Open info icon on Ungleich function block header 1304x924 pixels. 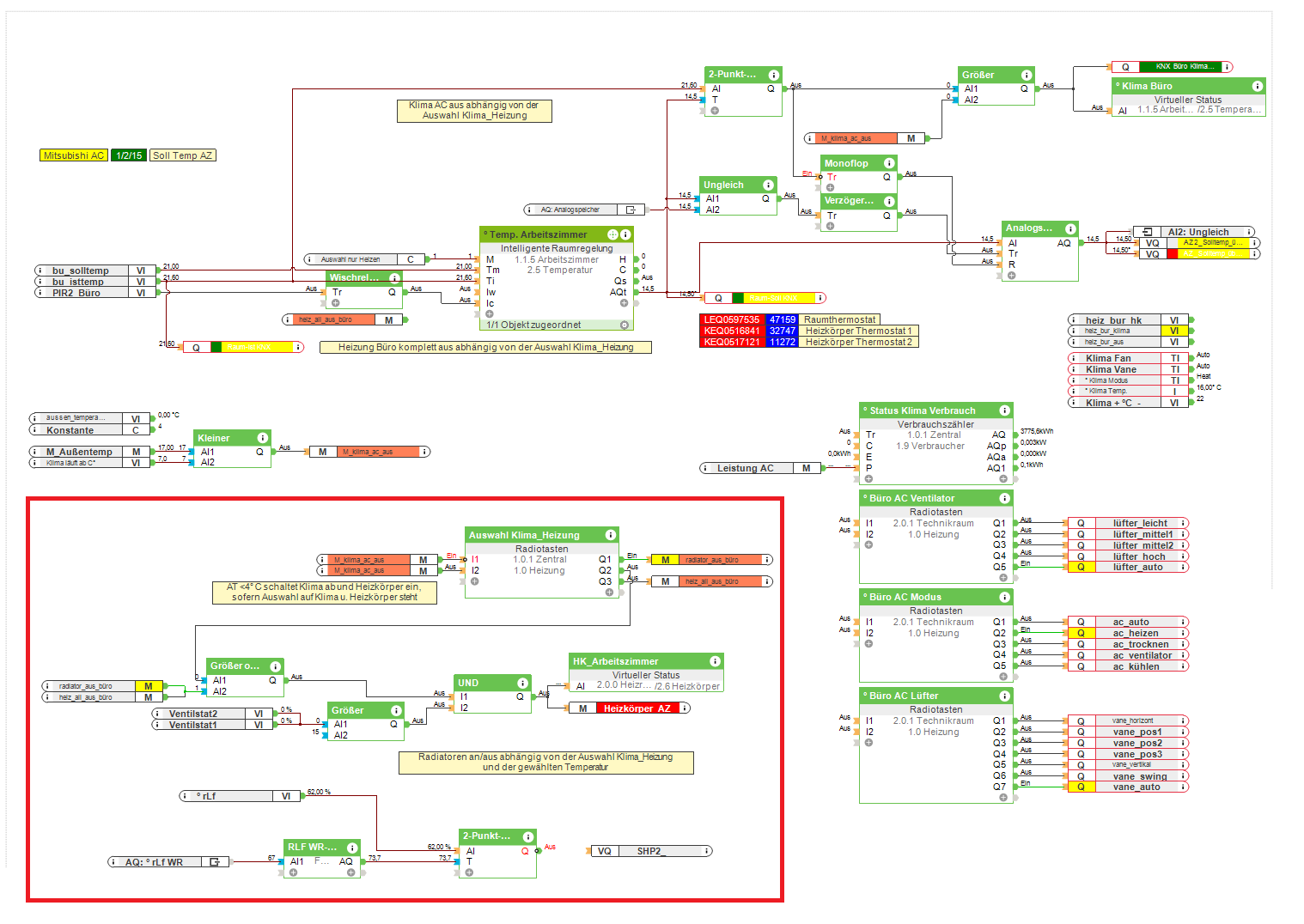pos(768,185)
